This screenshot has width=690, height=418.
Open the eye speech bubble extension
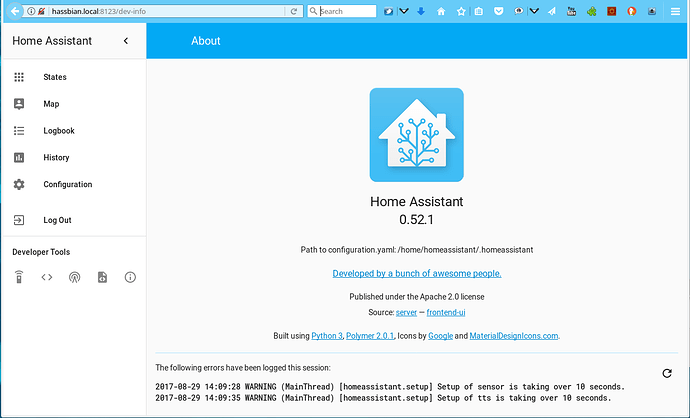(518, 11)
